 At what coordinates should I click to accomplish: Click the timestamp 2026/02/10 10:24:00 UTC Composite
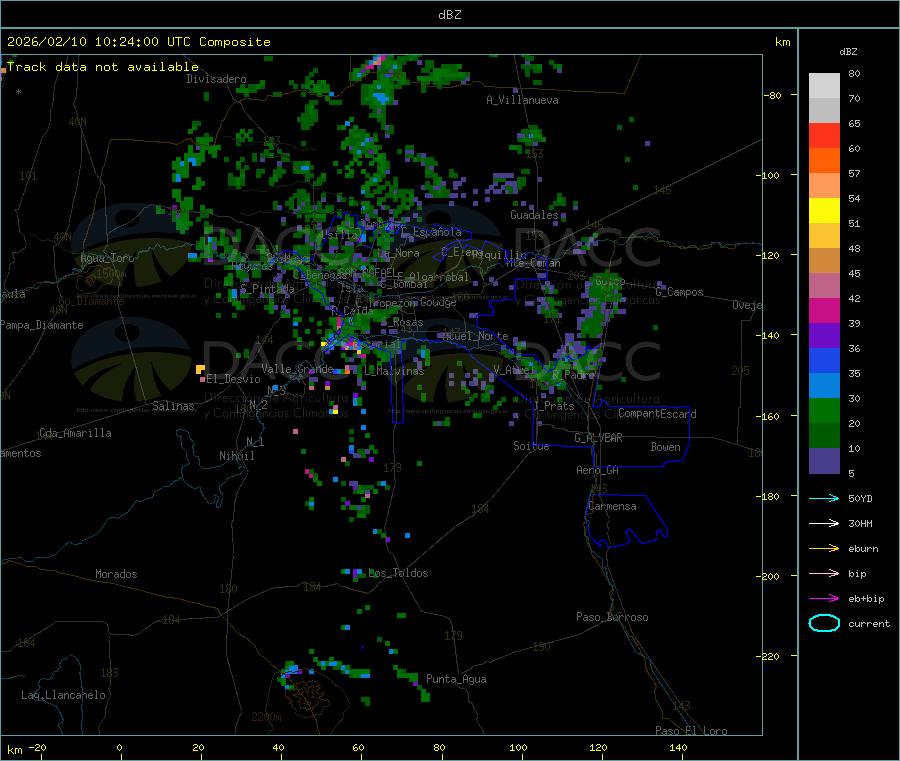click(138, 42)
